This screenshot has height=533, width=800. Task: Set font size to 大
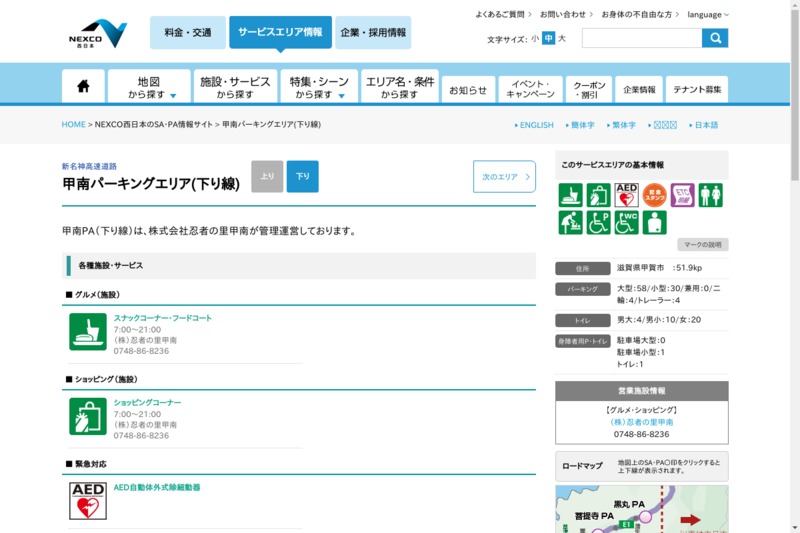[x=562, y=39]
